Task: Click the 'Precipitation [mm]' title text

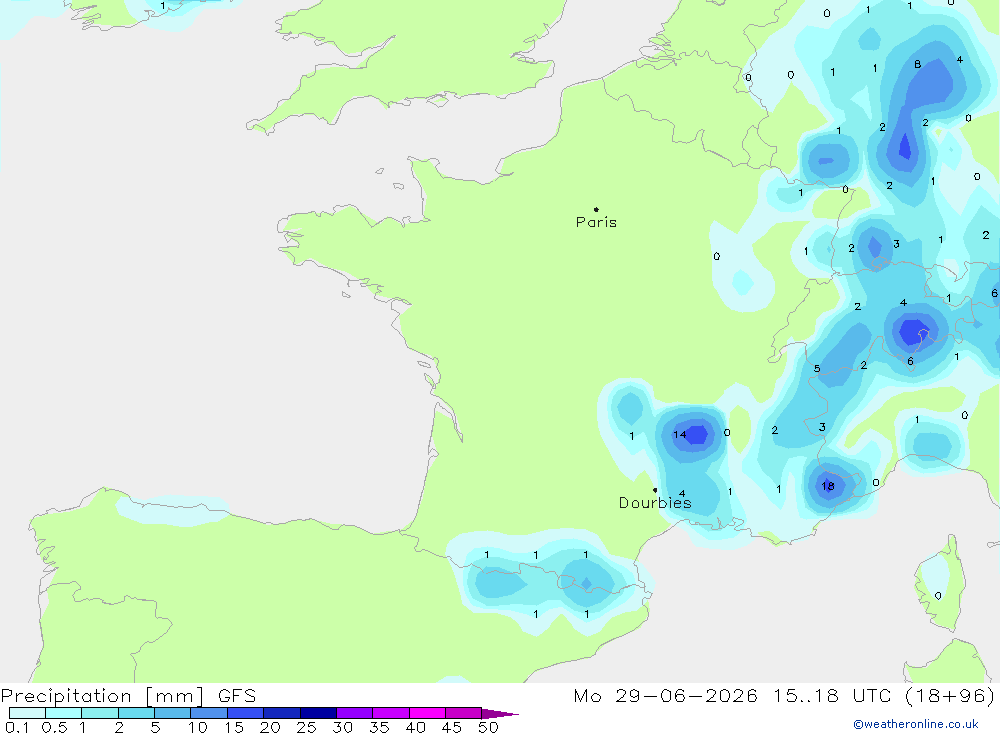Action: pos(103,696)
